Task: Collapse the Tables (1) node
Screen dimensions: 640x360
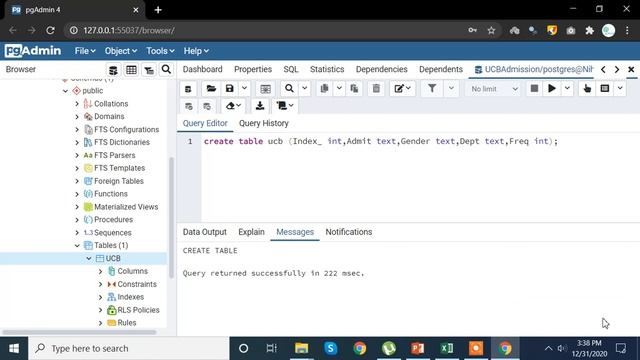Action: (x=77, y=246)
